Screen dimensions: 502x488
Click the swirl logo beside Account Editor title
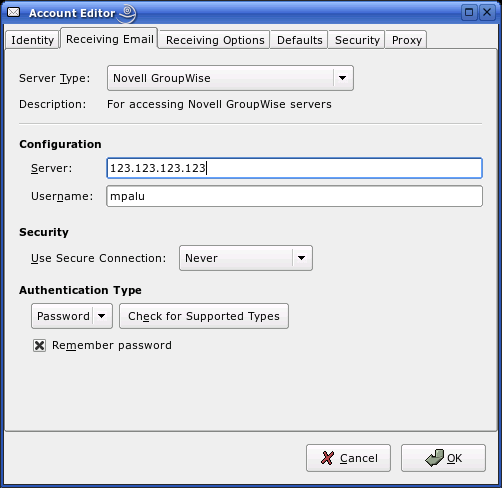pyautogui.click(x=127, y=14)
